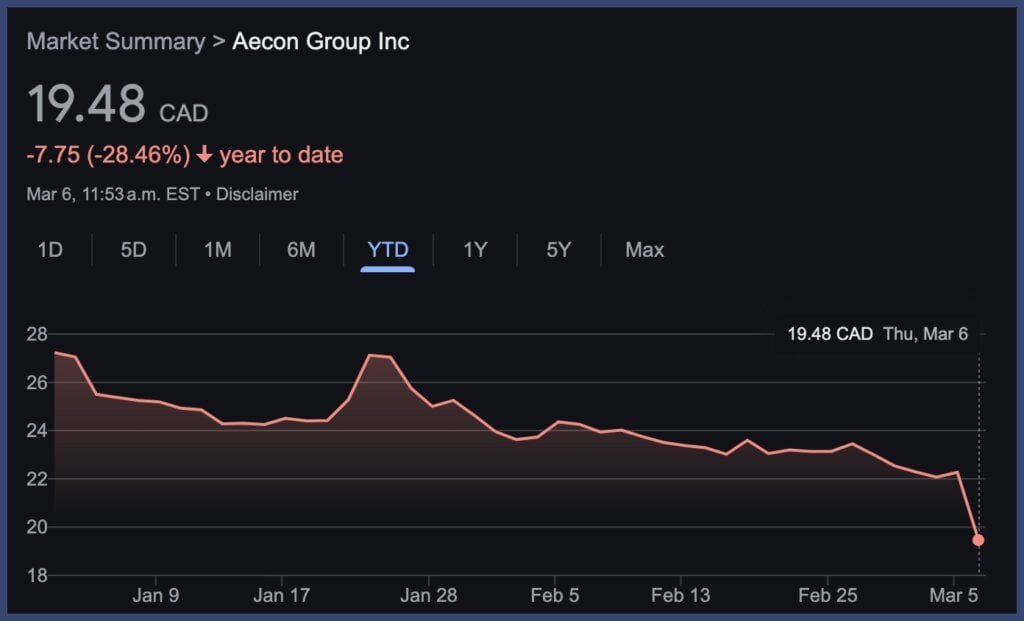Click the Jan 28 axis label

429,596
